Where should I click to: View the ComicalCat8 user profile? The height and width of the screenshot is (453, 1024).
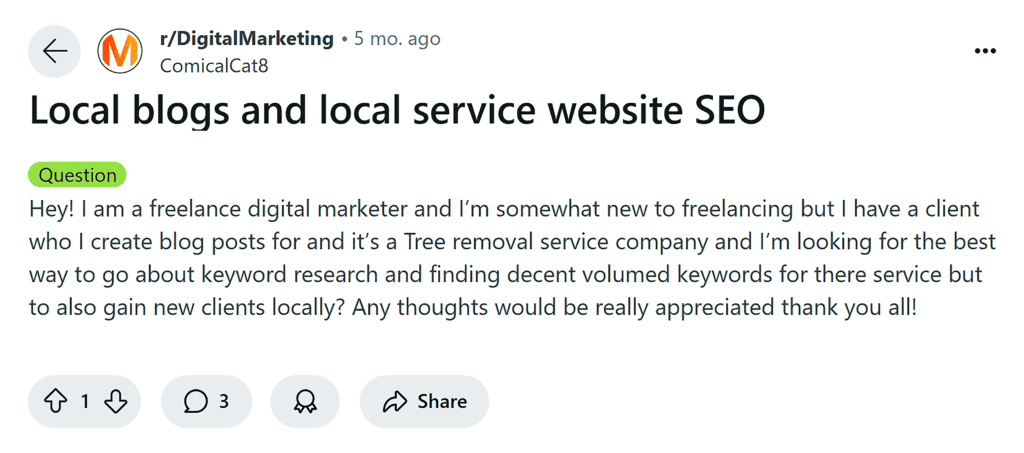point(214,66)
